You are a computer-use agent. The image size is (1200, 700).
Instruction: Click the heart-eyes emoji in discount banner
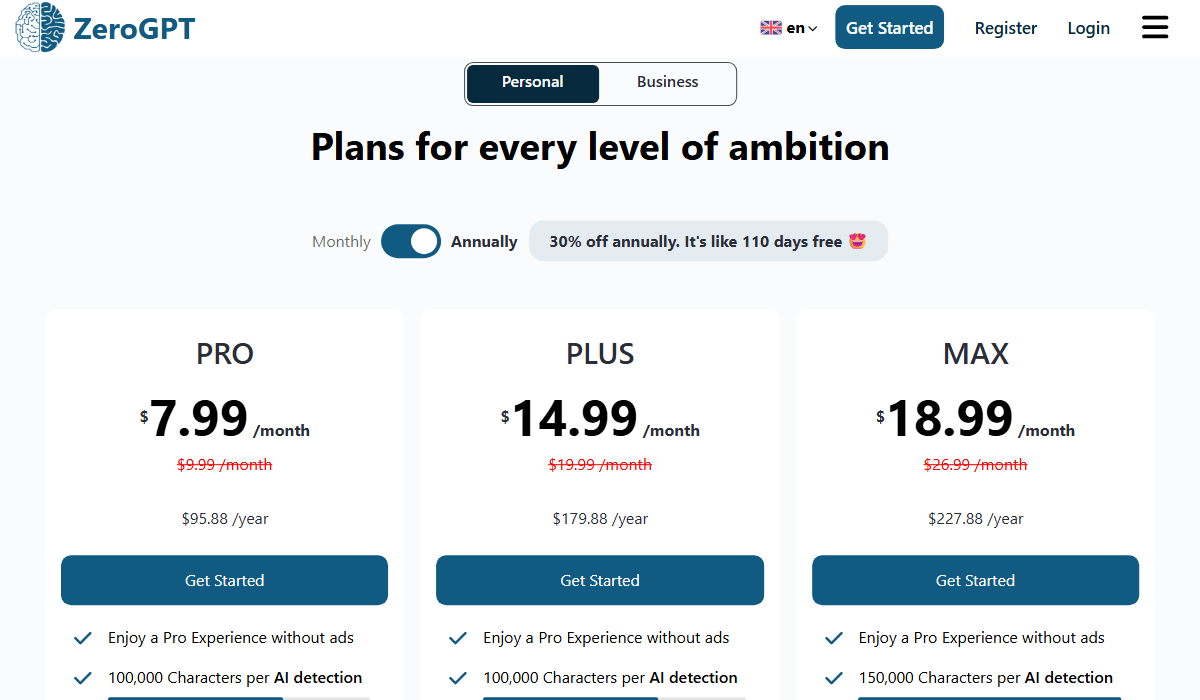pyautogui.click(x=857, y=241)
